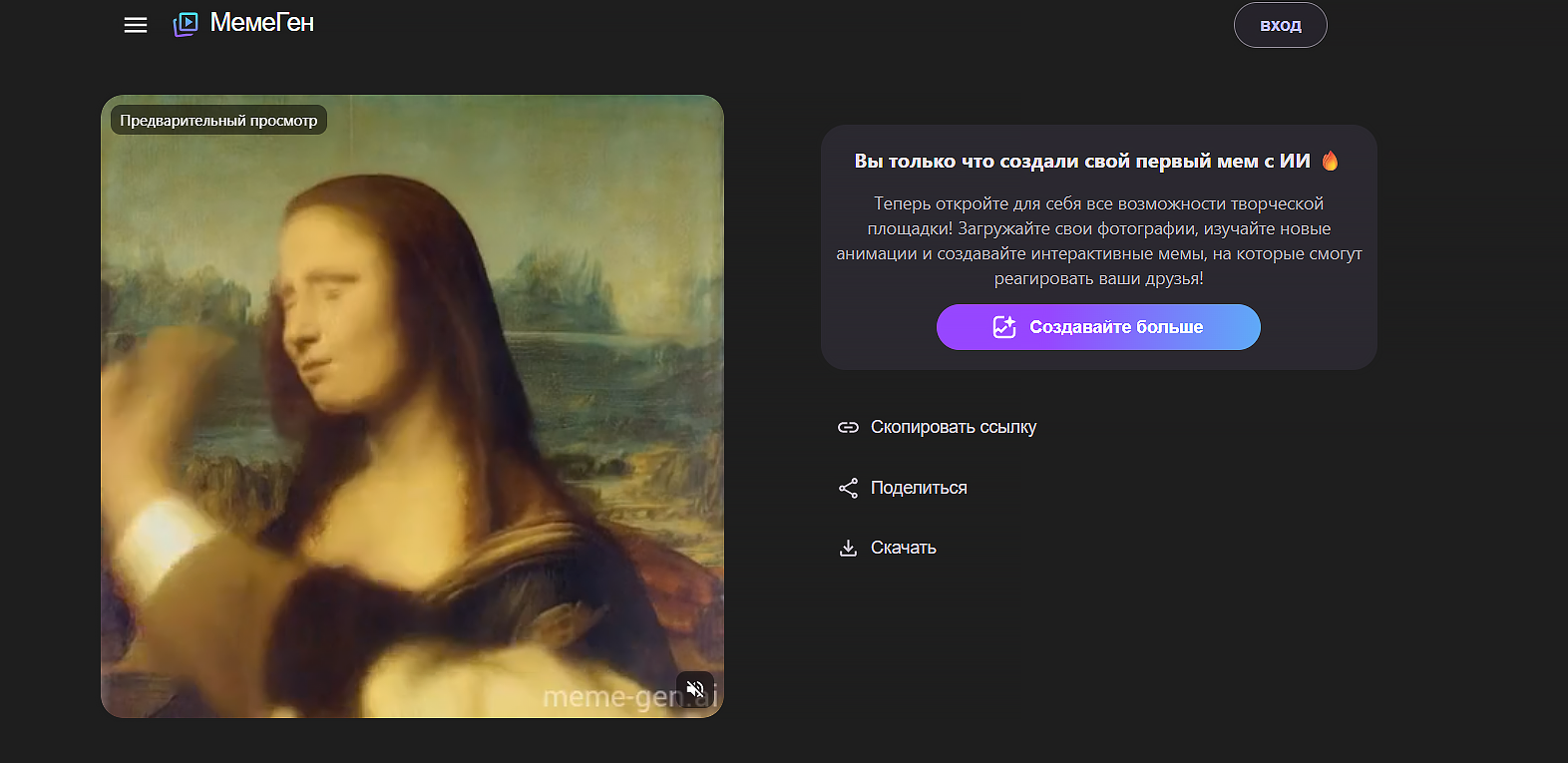Click the вход login button
Screen dimensions: 1568x763
coord(1280,25)
